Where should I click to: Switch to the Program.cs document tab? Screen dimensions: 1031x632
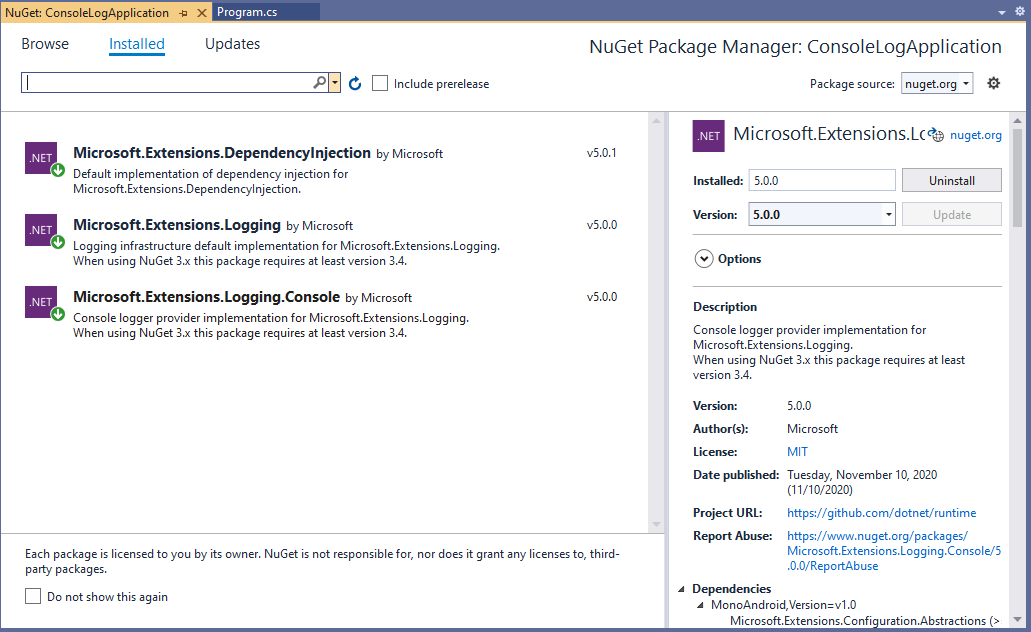tap(247, 12)
